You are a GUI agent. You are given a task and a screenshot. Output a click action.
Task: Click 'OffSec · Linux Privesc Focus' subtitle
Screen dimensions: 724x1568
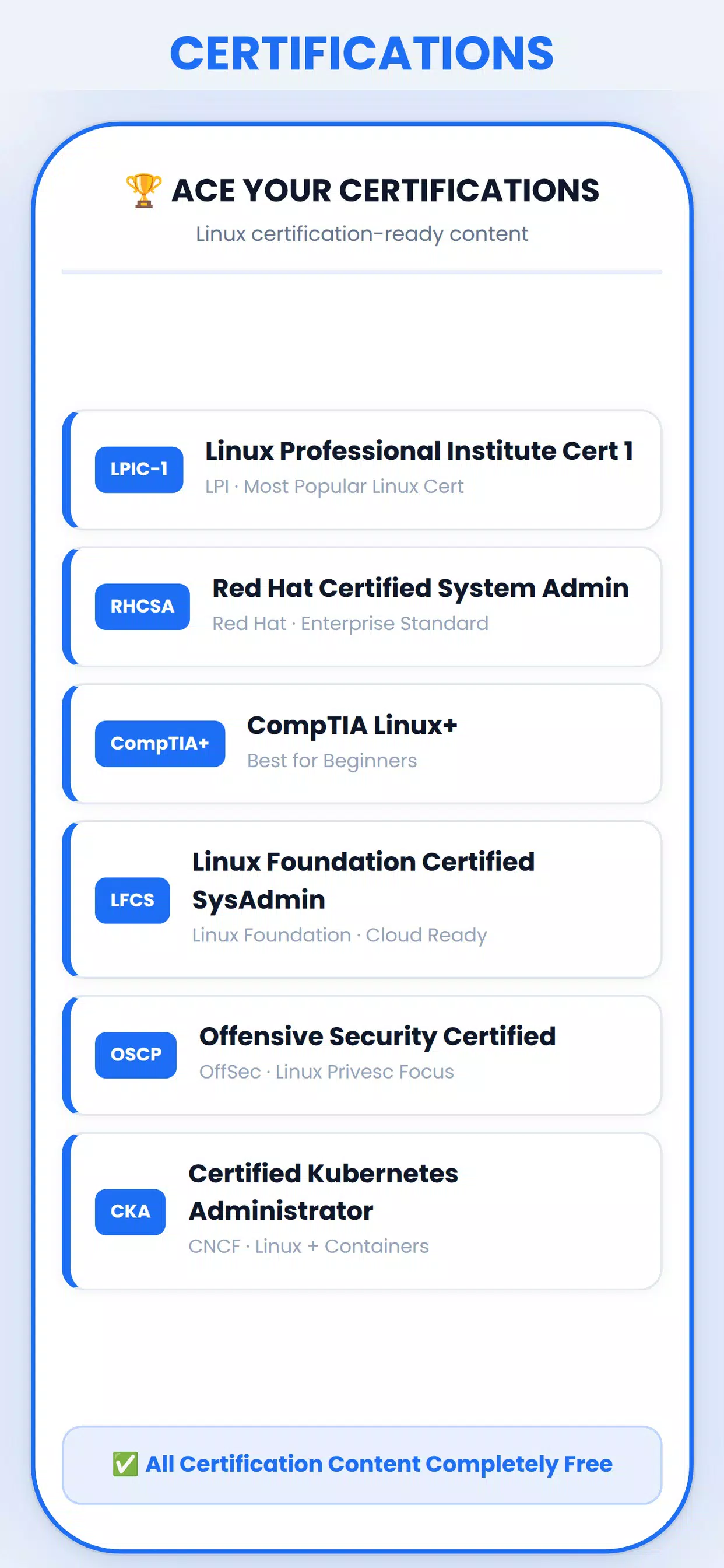[326, 1072]
